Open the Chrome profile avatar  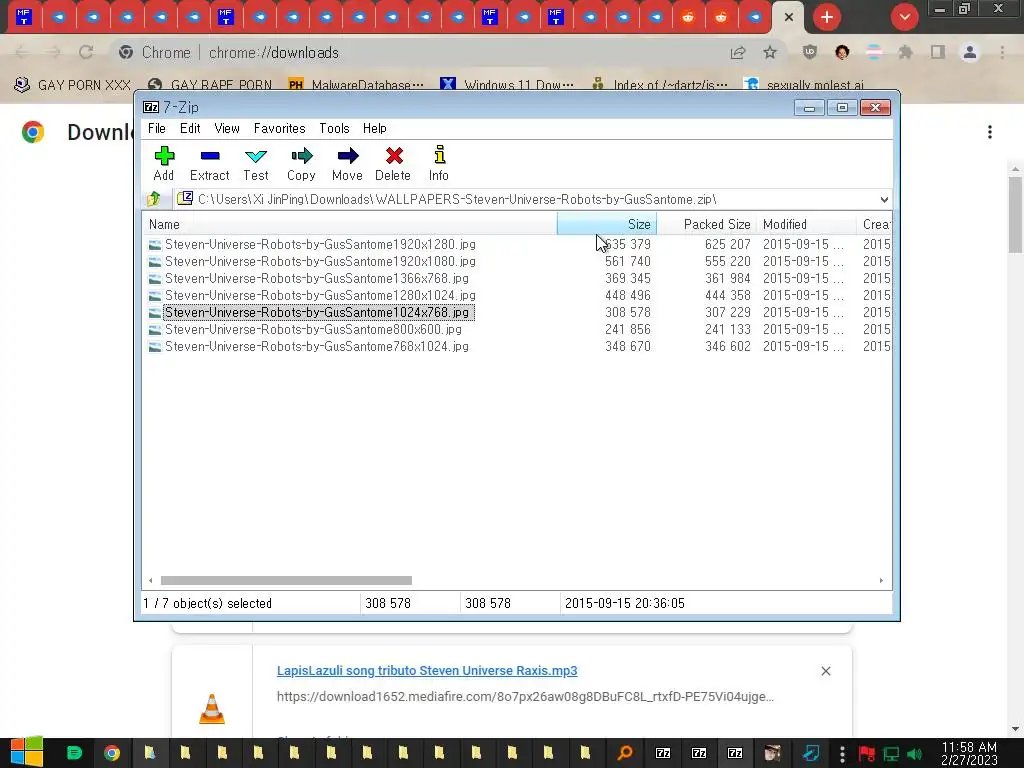970,52
